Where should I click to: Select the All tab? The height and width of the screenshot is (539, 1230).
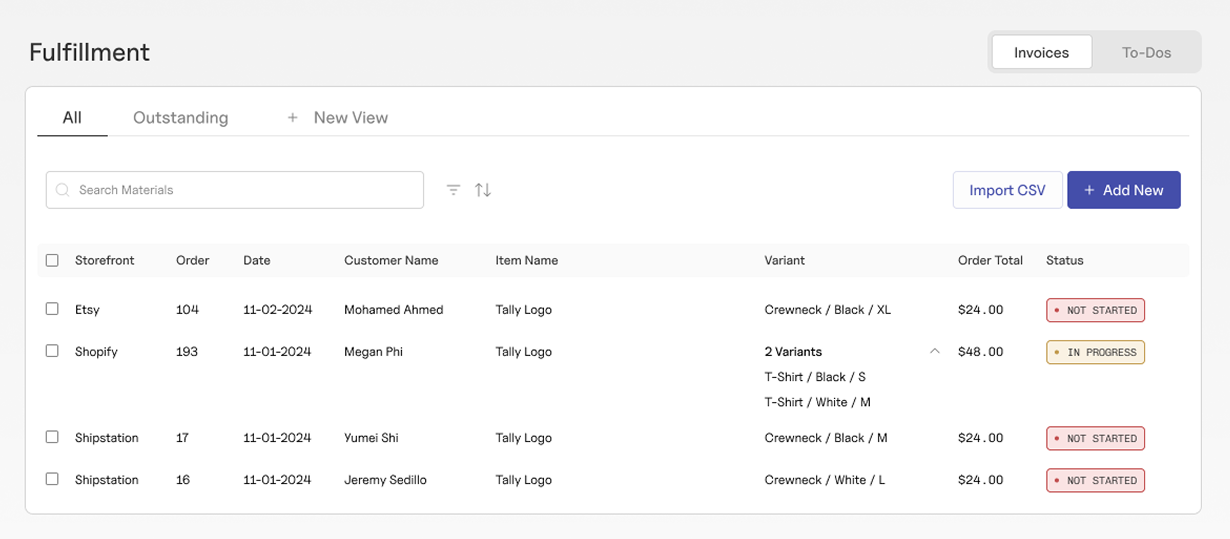coord(72,118)
